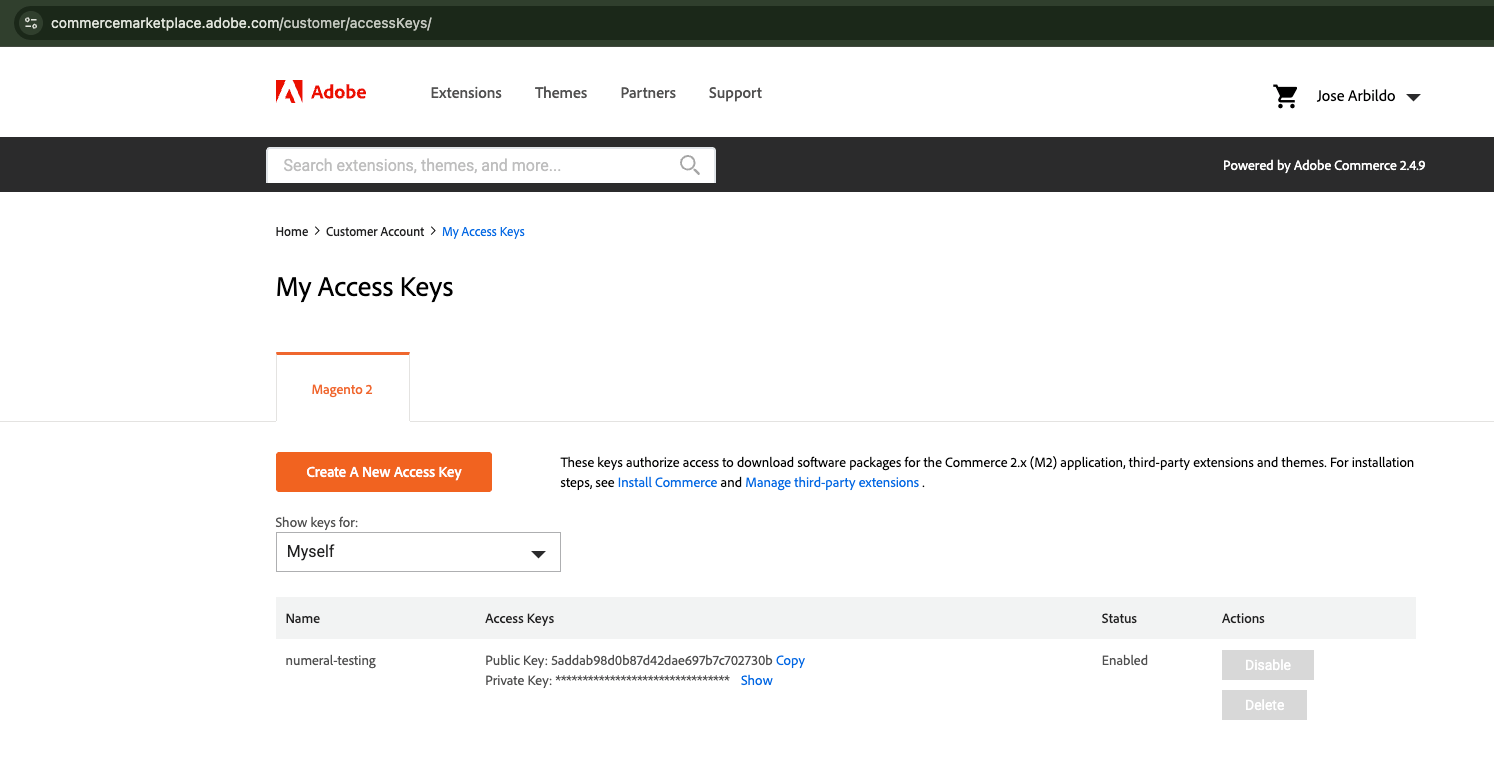Screen dimensions: 1494x757
Task: Click the numeral-testing key name
Action: [331, 660]
